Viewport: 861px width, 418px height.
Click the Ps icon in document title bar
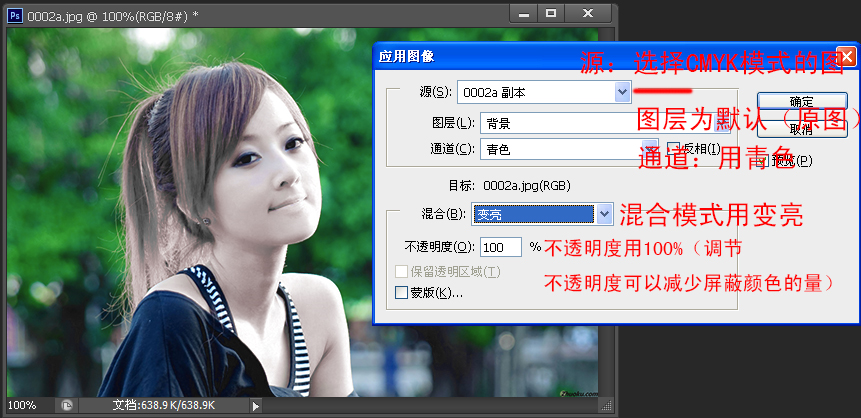click(x=15, y=15)
